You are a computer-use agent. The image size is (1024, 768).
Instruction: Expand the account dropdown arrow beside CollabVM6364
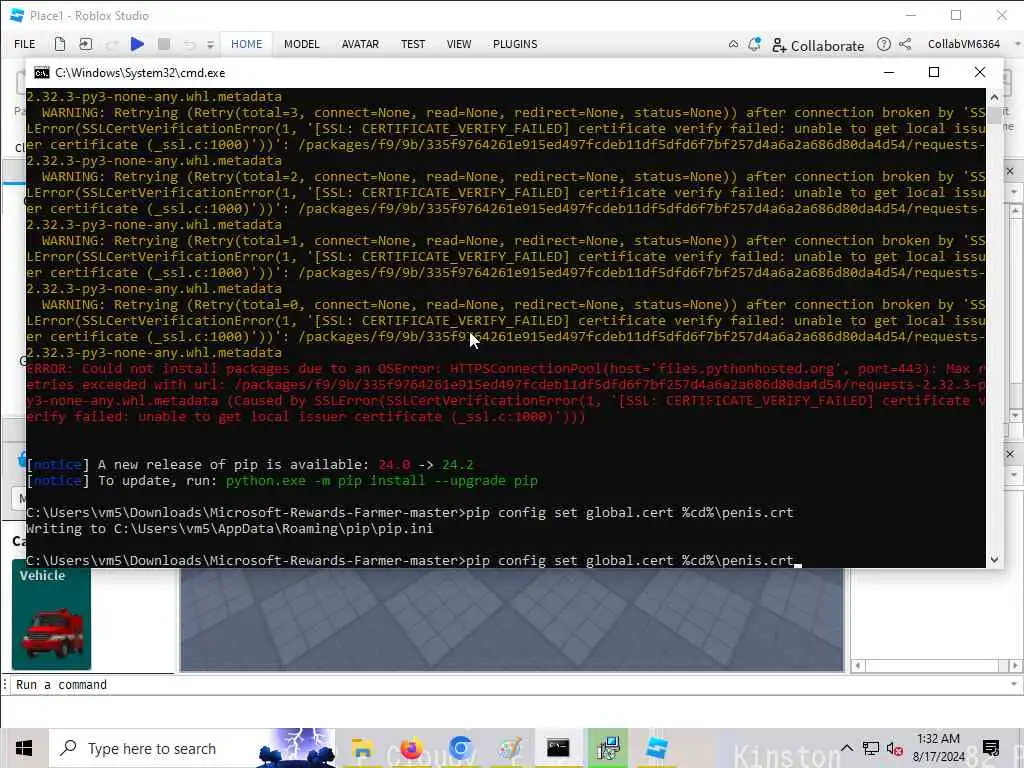1017,44
